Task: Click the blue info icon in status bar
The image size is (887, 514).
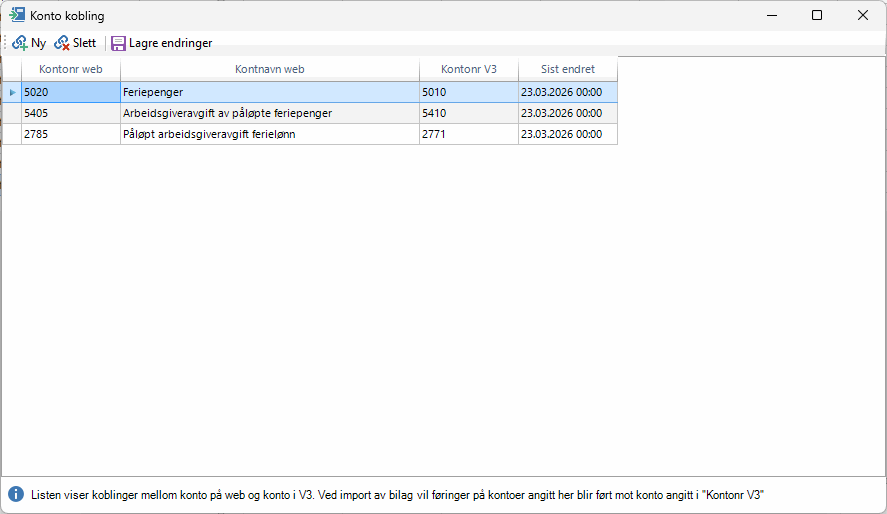Action: [16, 494]
